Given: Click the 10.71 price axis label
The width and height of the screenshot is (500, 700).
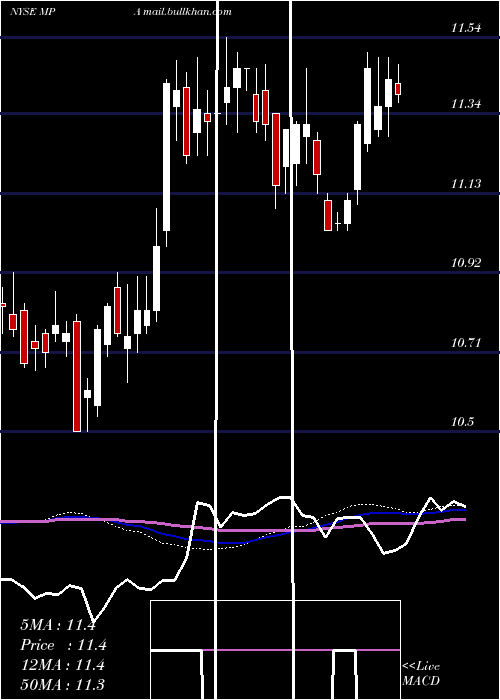Looking at the screenshot, I should 466,343.
